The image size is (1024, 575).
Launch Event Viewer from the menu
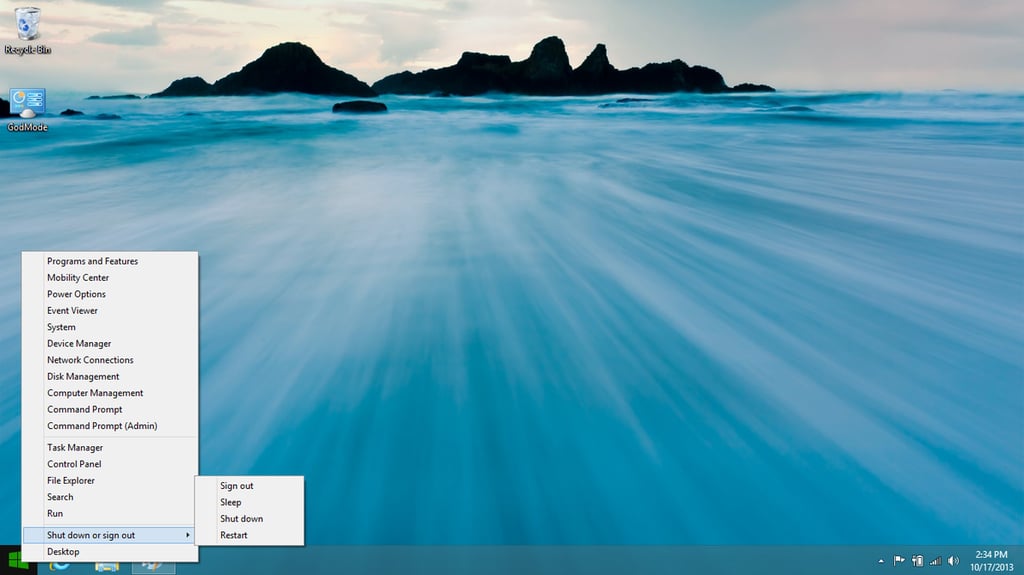(110, 310)
